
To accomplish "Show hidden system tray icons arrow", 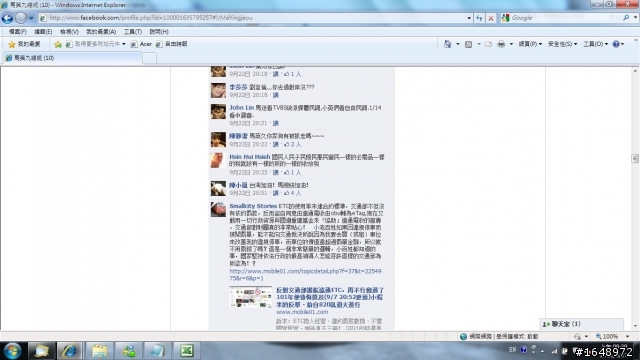I will [x=542, y=351].
